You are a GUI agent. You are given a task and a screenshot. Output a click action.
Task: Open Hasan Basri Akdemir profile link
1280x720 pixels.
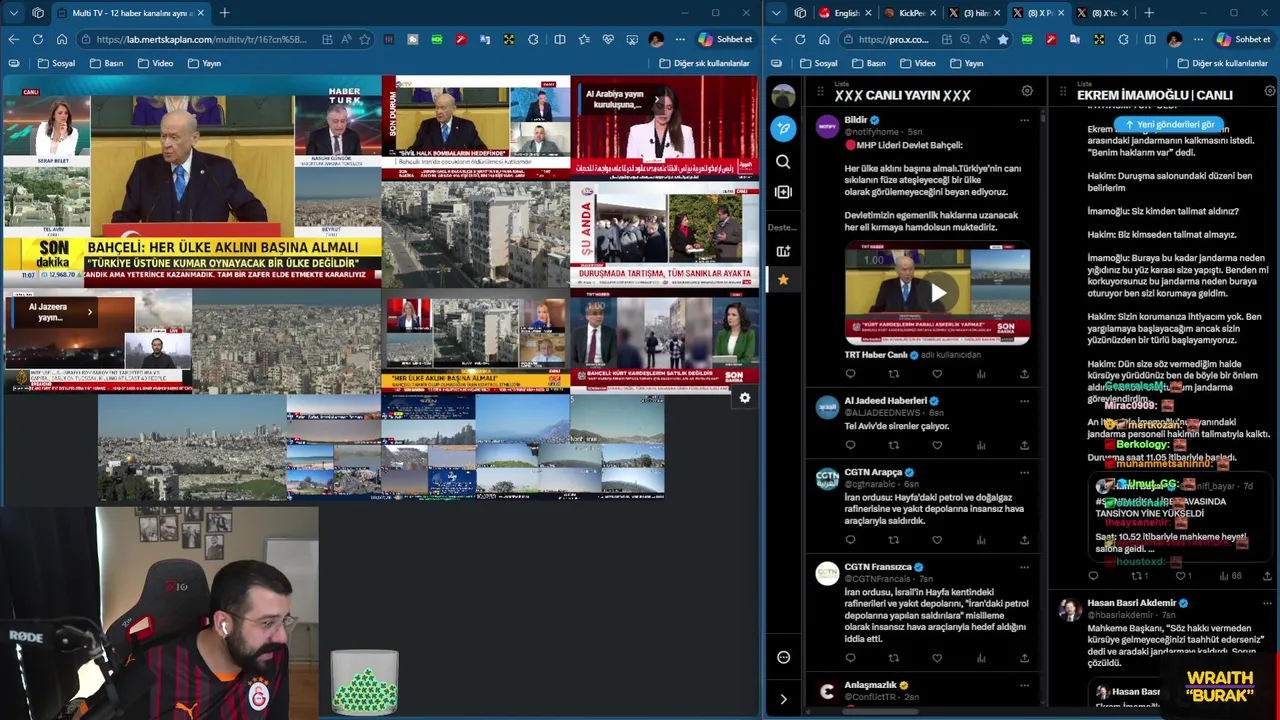(1131, 603)
